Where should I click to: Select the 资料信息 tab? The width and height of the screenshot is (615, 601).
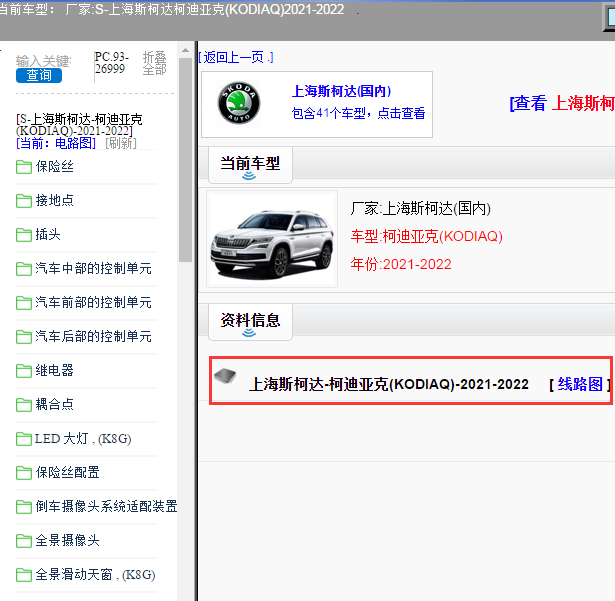click(x=250, y=321)
